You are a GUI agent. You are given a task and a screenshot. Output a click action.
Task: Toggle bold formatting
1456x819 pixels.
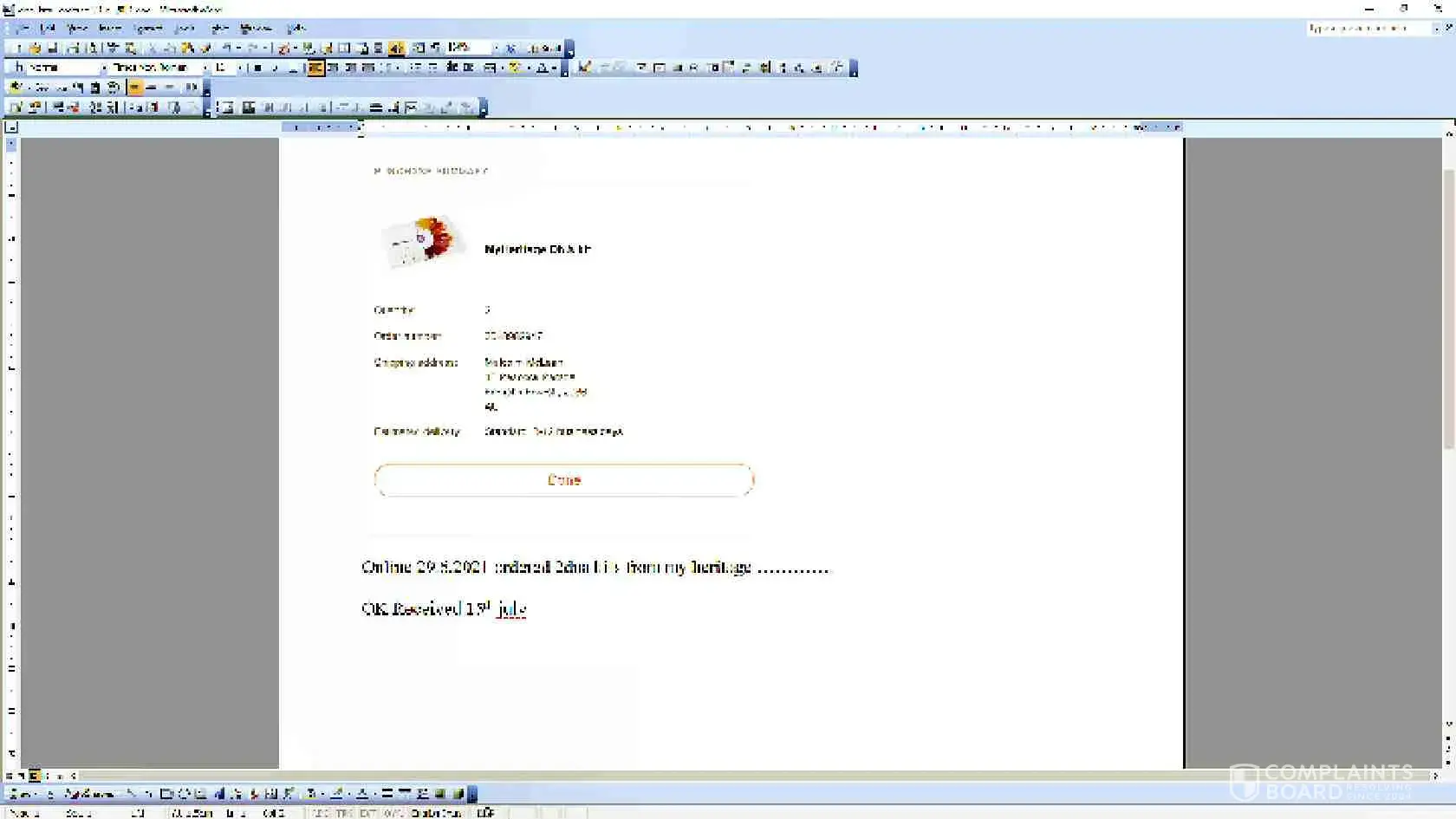coord(257,68)
